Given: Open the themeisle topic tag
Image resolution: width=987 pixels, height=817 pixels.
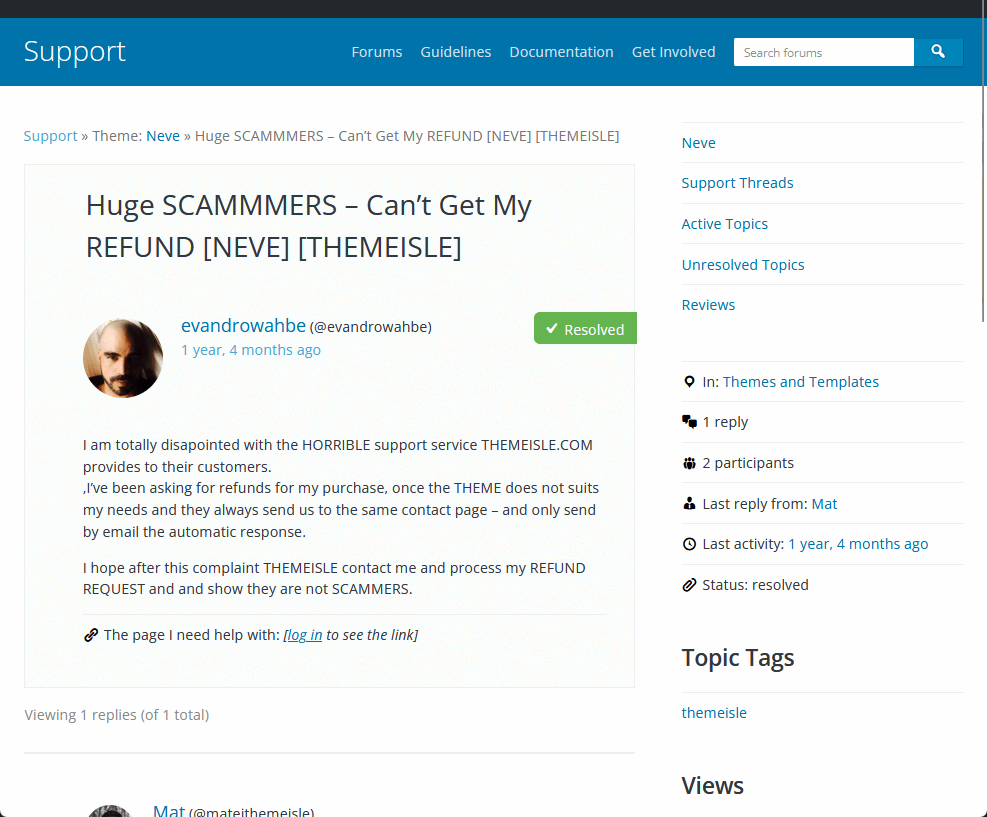Looking at the screenshot, I should click(x=714, y=713).
